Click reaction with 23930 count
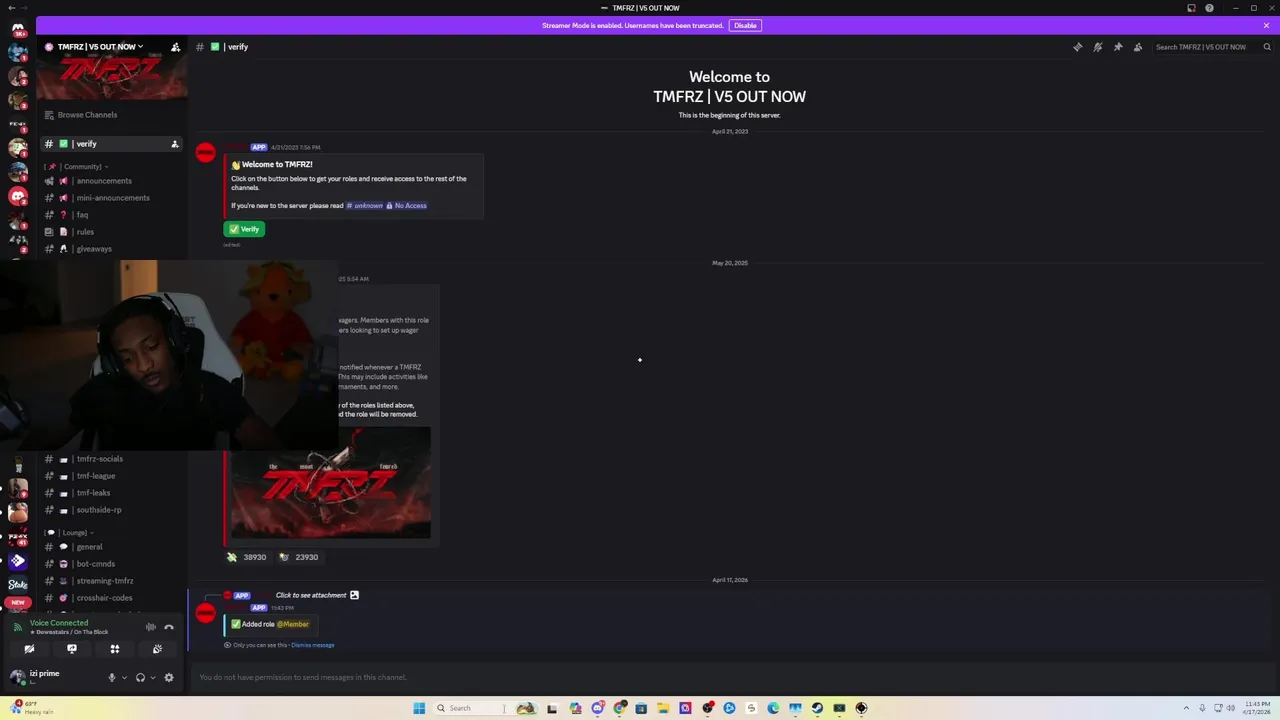This screenshot has width=1280, height=720. pyautogui.click(x=298, y=557)
